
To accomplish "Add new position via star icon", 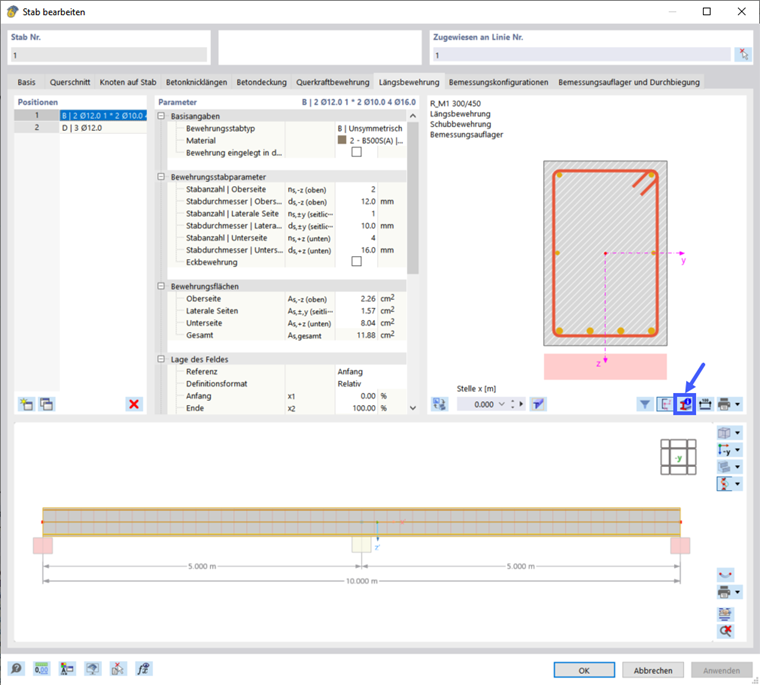I will (26, 404).
